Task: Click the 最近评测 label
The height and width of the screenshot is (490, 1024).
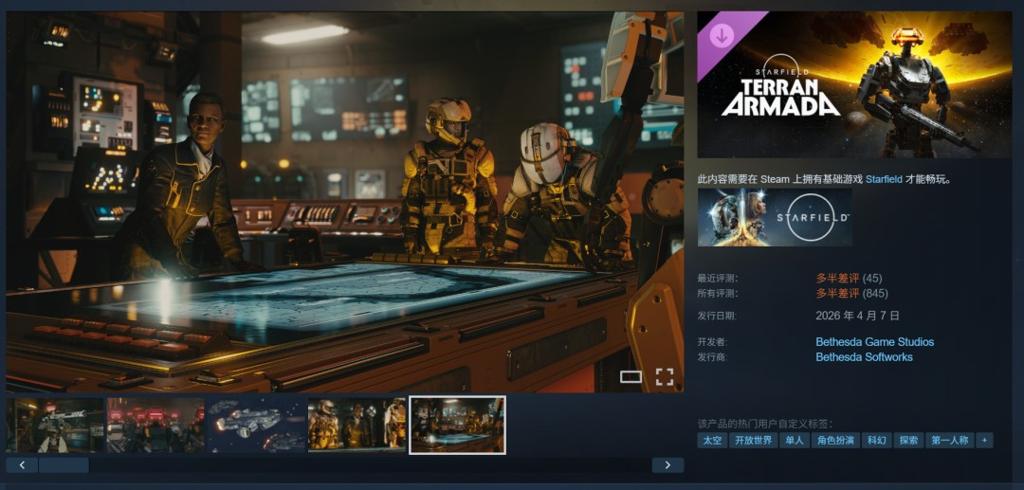Action: [716, 279]
